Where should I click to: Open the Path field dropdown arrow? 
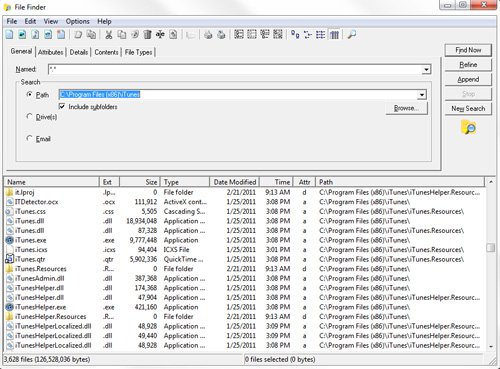point(422,95)
